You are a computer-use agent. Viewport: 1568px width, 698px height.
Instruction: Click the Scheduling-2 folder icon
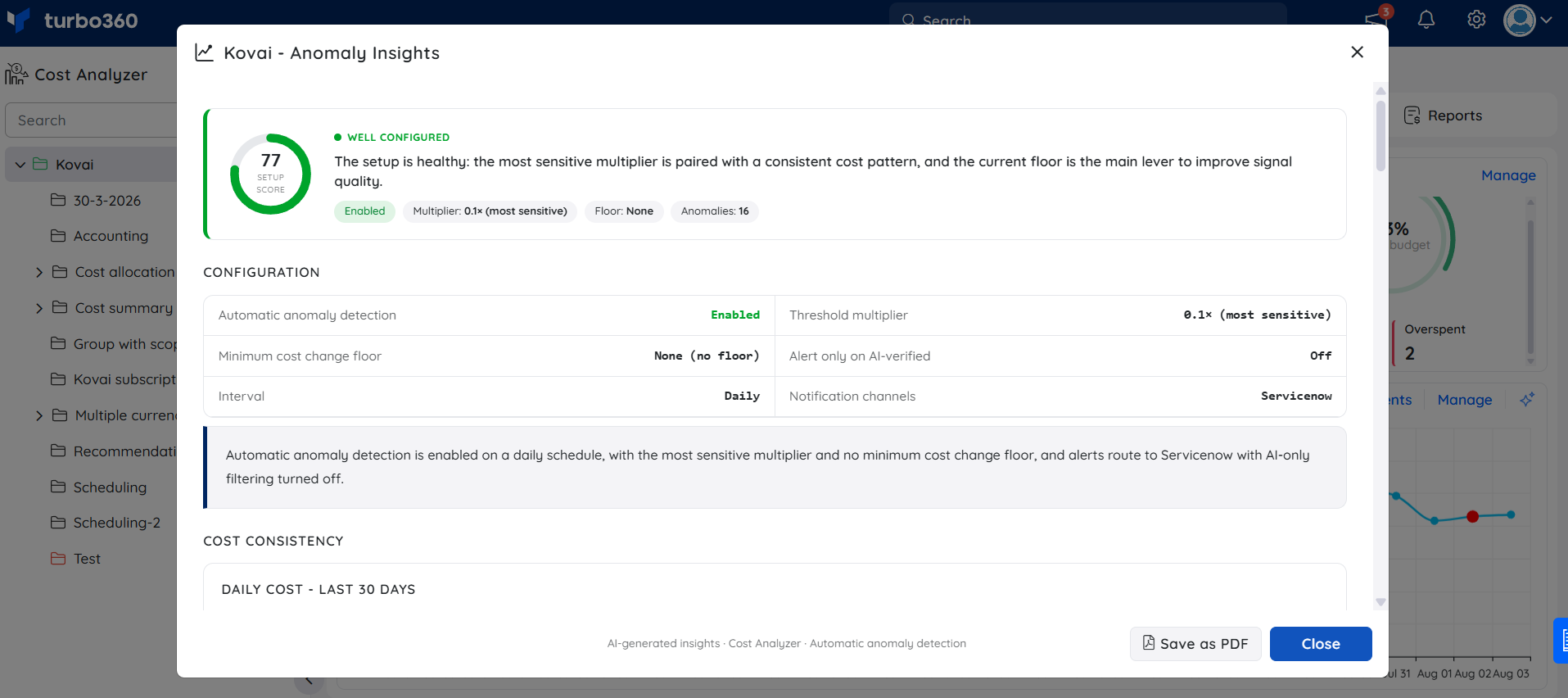[58, 522]
